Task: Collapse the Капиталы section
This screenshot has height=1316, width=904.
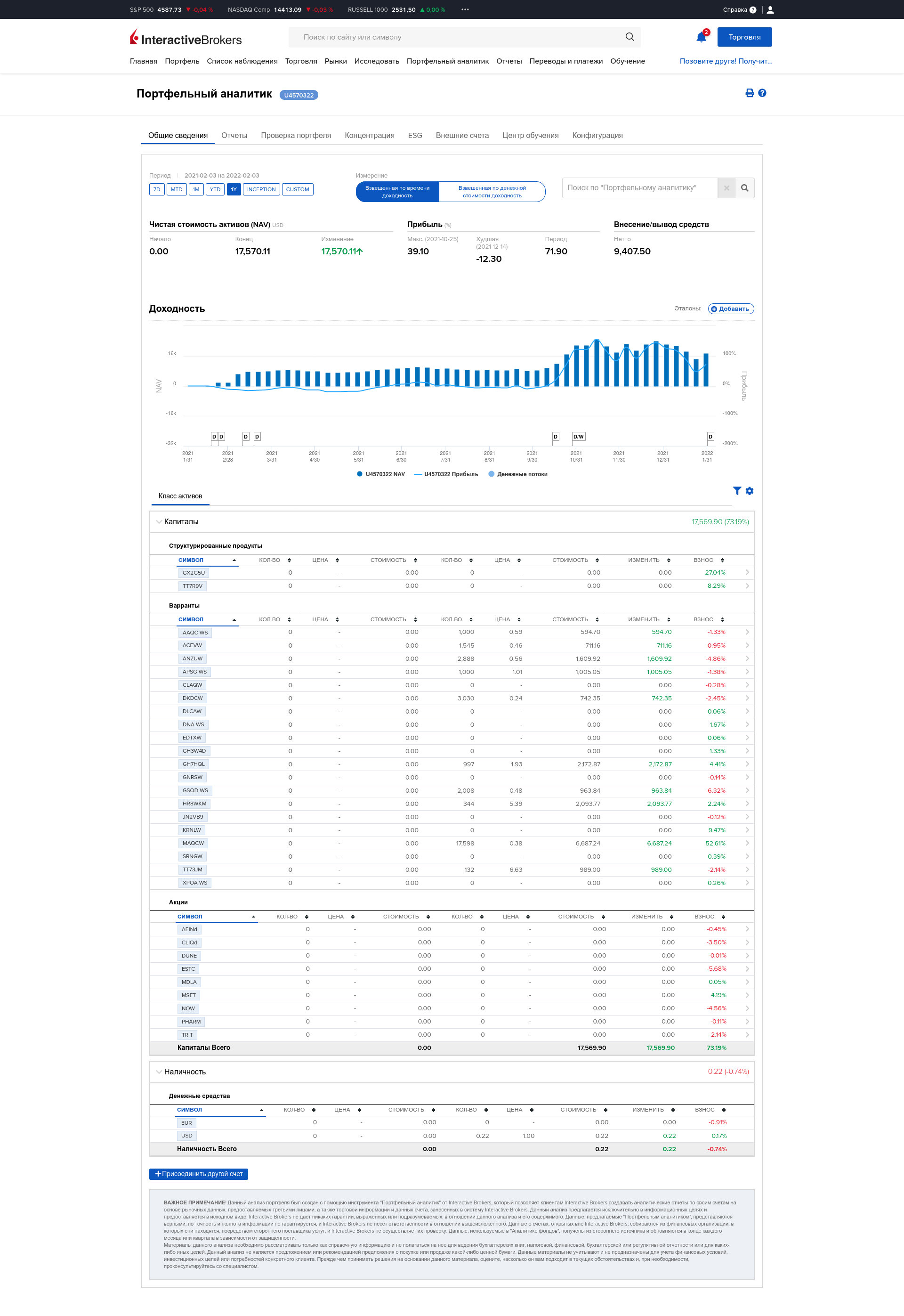Action: (x=159, y=522)
